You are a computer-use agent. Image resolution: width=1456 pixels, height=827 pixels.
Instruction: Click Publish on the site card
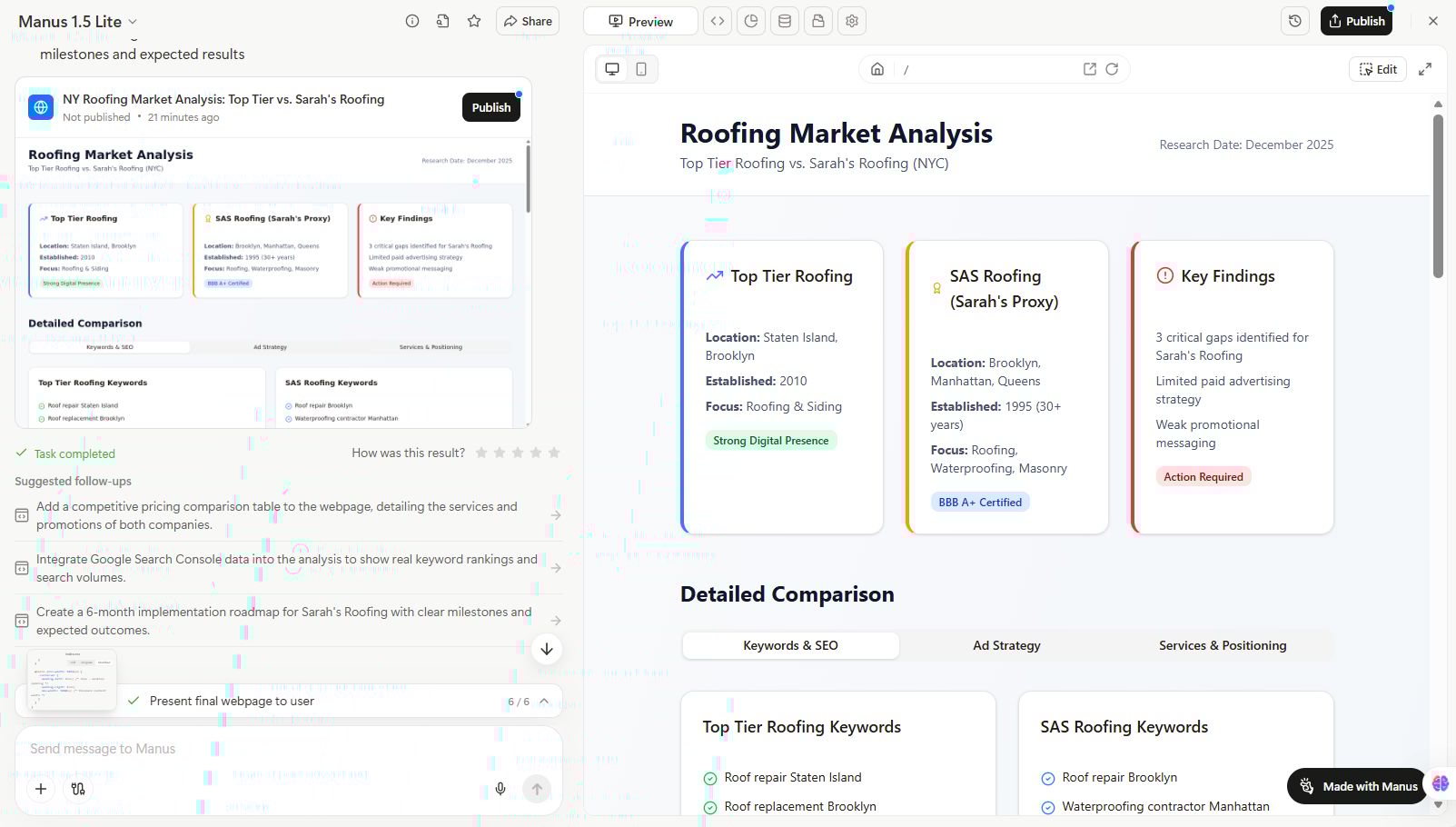click(x=491, y=107)
